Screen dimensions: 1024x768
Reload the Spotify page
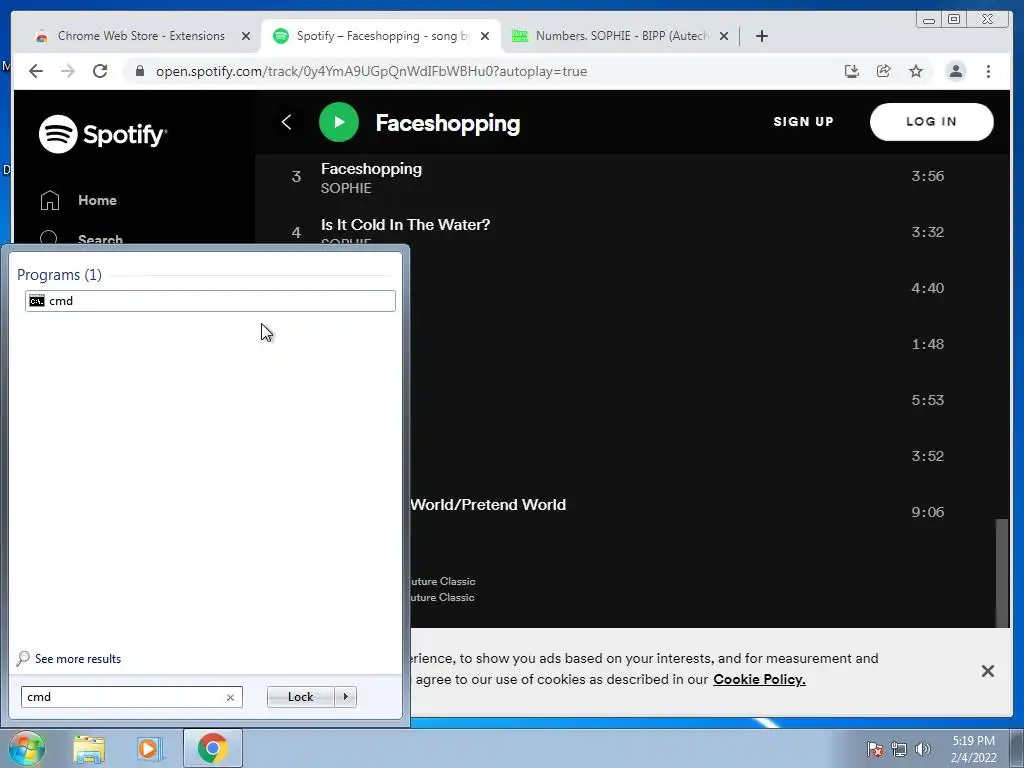click(x=100, y=71)
